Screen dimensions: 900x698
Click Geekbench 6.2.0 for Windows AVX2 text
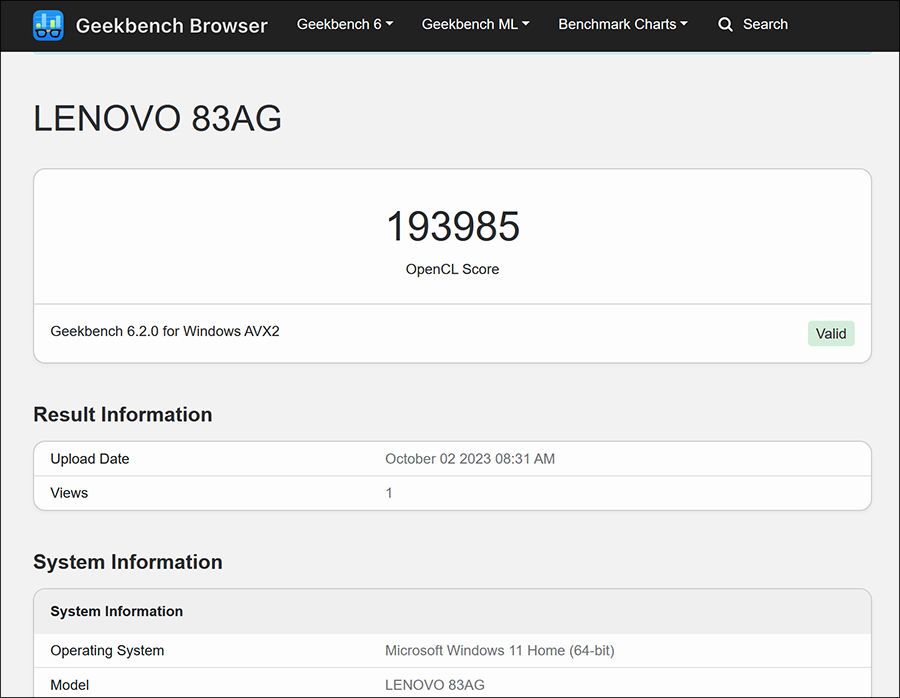[165, 331]
